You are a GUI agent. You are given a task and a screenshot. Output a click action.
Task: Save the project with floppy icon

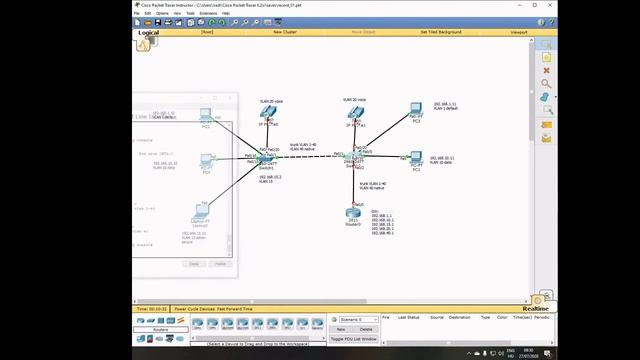coord(158,22)
